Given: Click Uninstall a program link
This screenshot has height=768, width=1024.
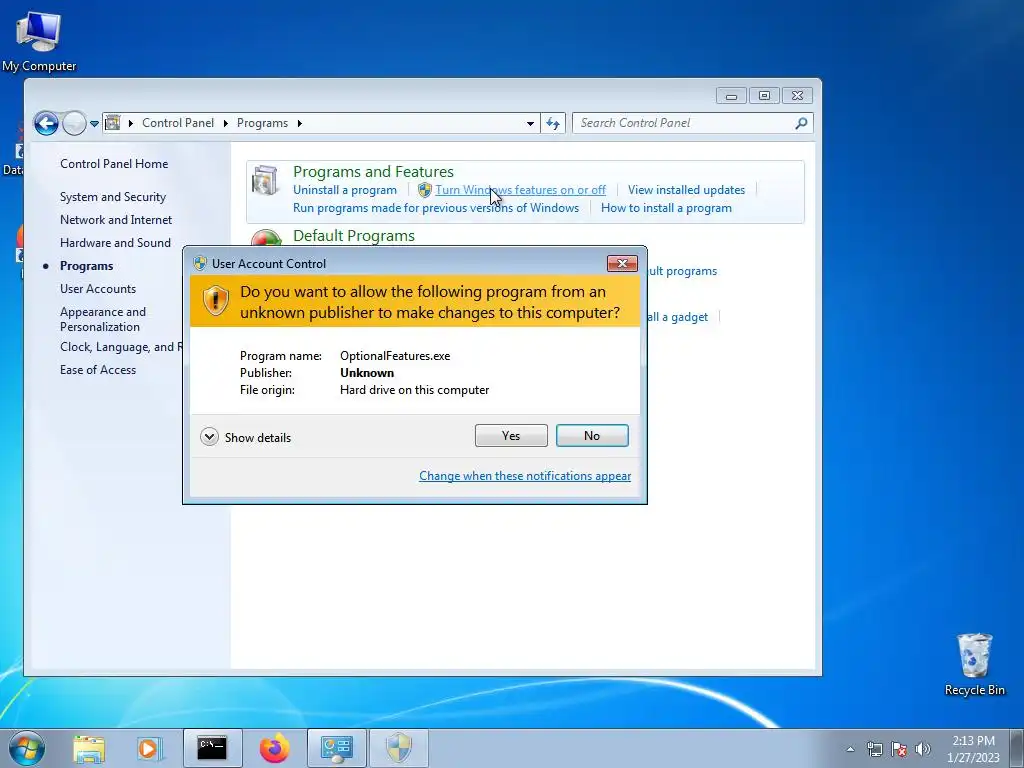Looking at the screenshot, I should click(344, 190).
